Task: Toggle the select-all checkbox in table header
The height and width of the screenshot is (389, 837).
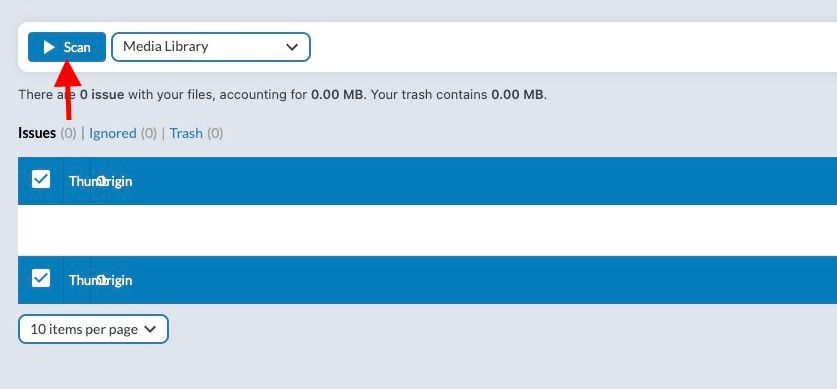Action: (41, 179)
